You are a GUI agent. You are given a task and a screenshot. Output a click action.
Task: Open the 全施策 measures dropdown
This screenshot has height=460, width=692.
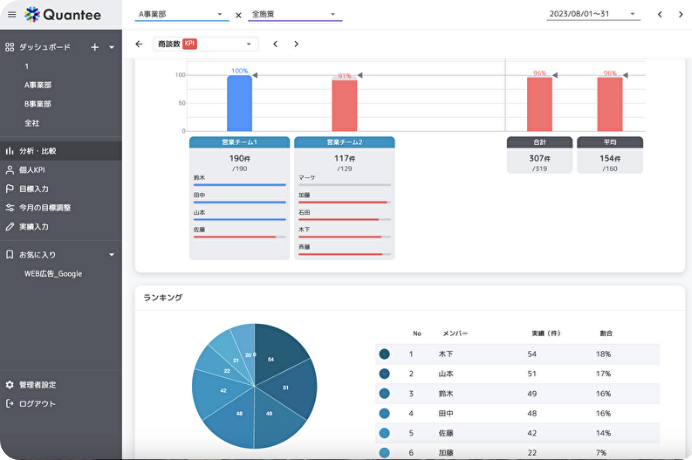click(294, 15)
